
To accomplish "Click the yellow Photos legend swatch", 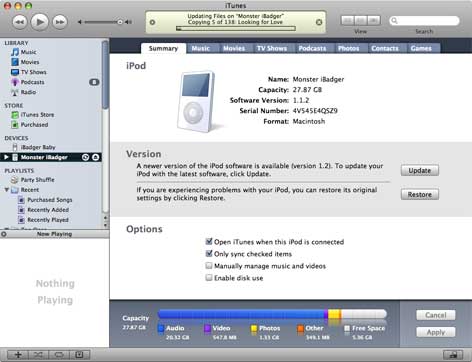I will tap(254, 329).
